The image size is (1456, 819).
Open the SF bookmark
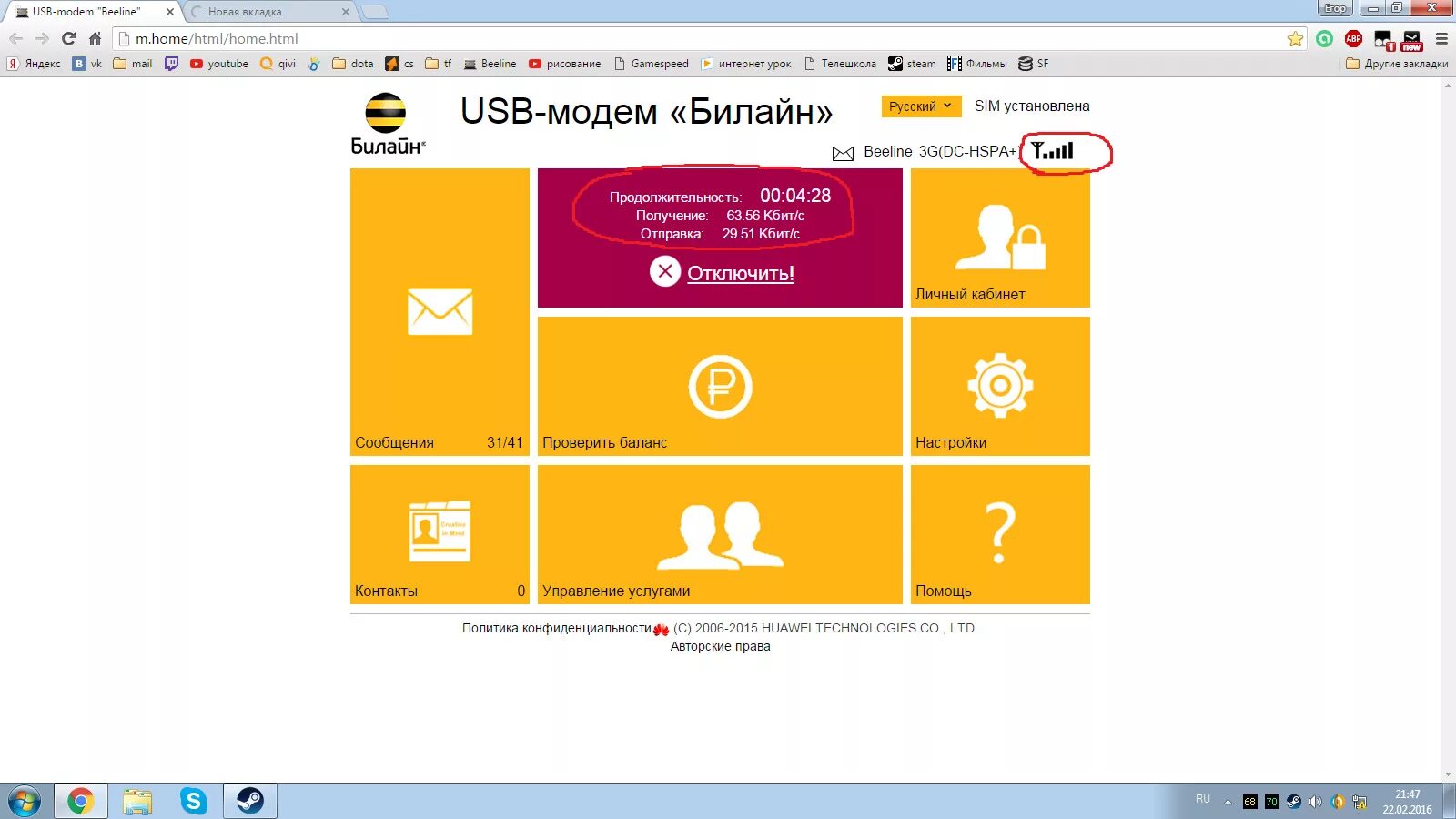pyautogui.click(x=1034, y=64)
